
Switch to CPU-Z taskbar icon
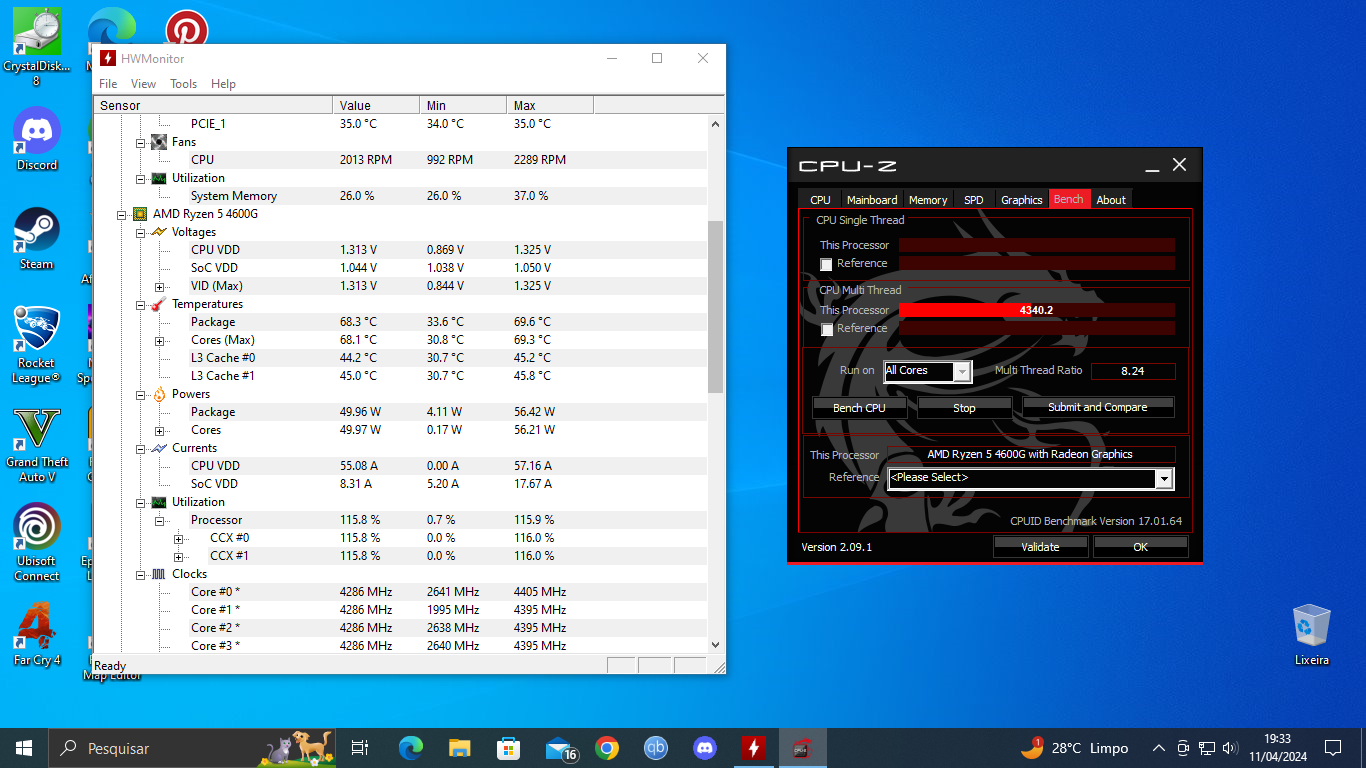(802, 748)
